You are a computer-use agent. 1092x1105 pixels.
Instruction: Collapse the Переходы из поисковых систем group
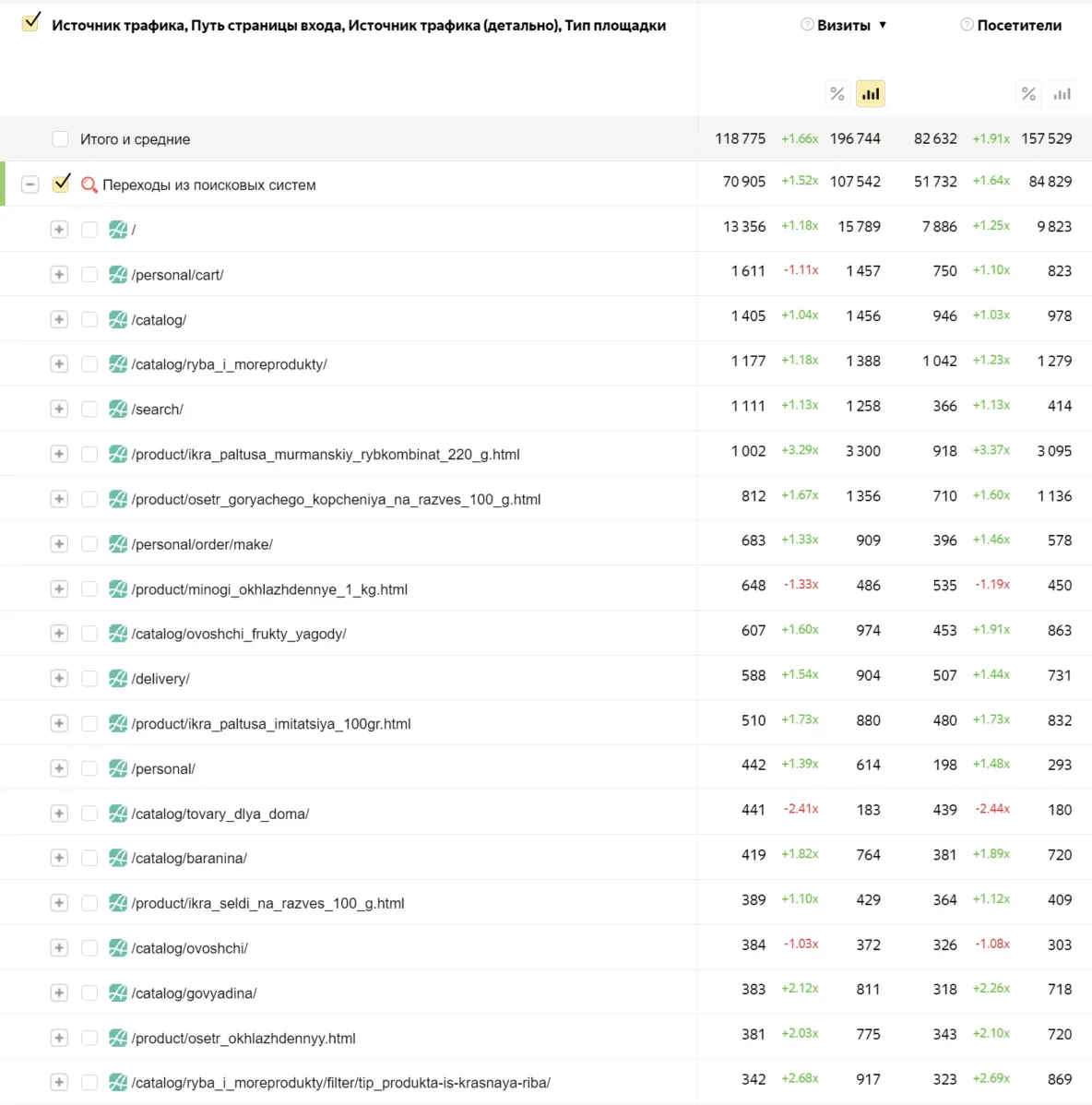point(30,184)
